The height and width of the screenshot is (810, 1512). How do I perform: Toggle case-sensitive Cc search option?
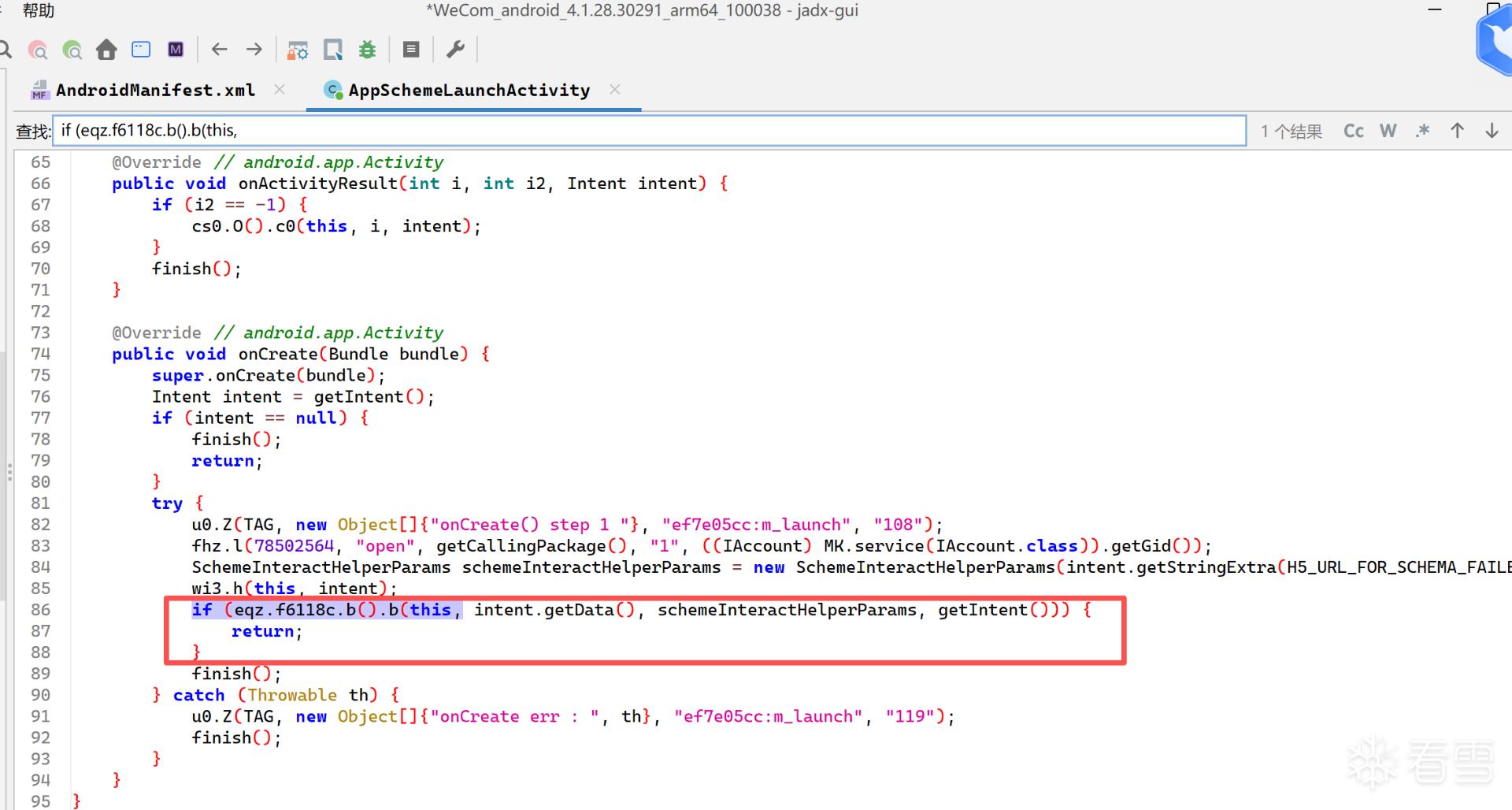coord(1354,131)
